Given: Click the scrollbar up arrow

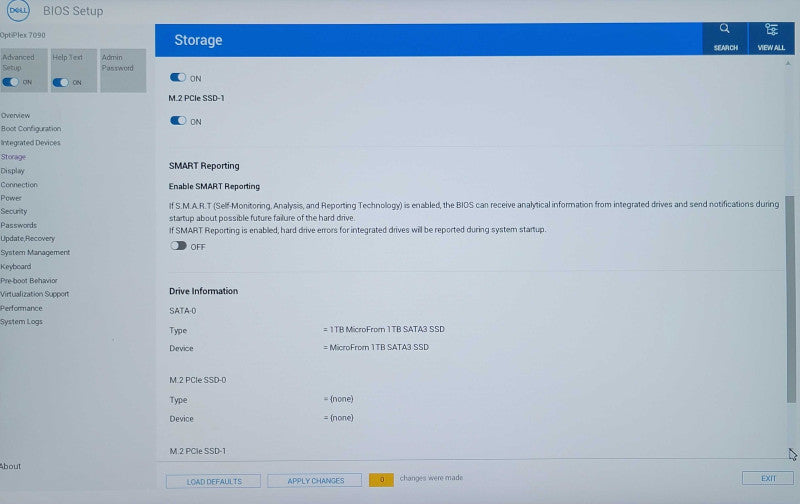Looking at the screenshot, I should pyautogui.click(x=788, y=64).
